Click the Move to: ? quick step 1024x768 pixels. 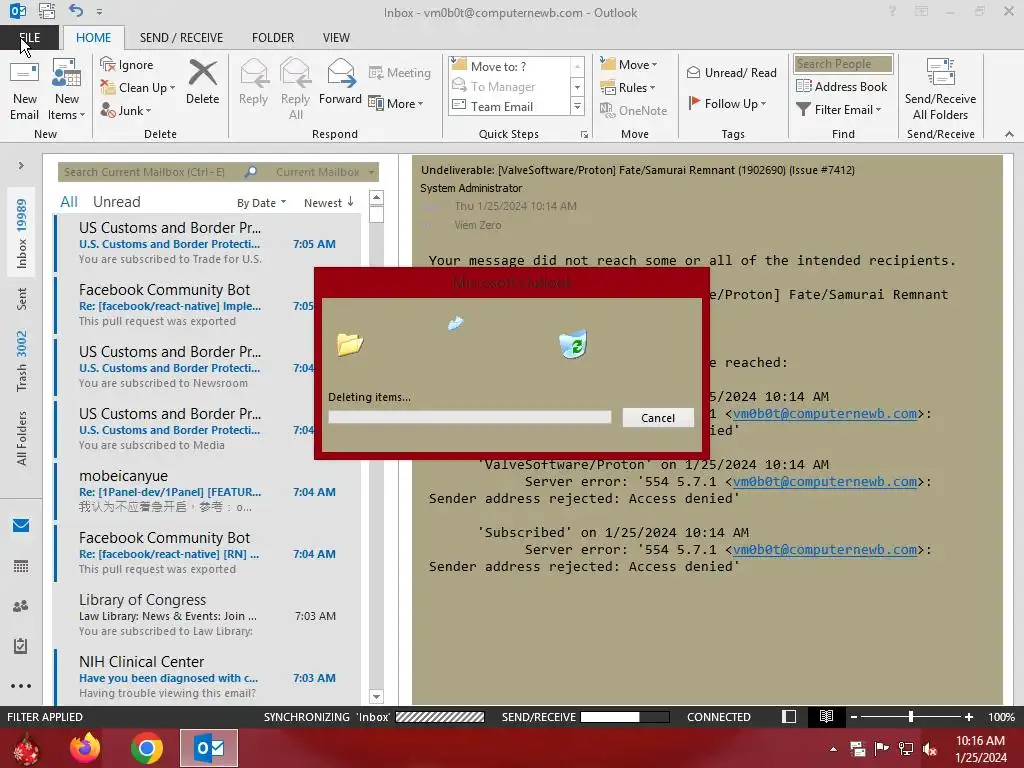507,66
